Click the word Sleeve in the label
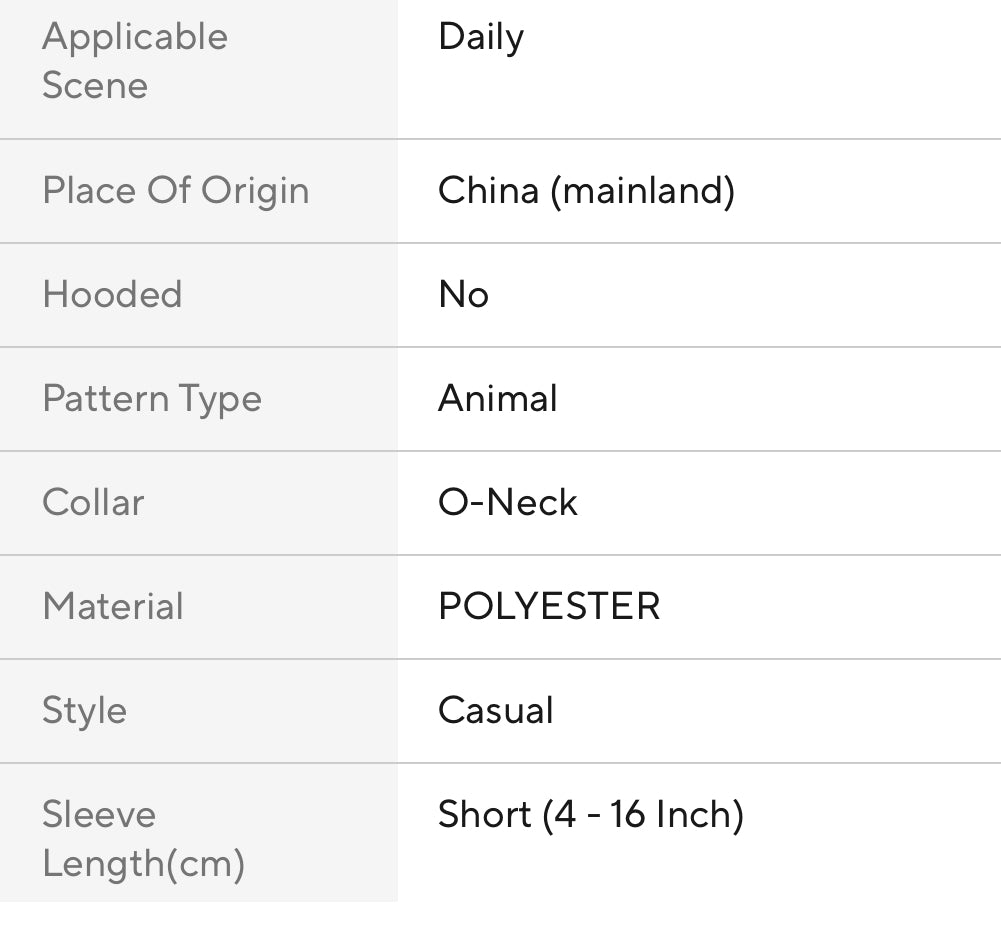The image size is (1001, 925). pyautogui.click(x=98, y=814)
